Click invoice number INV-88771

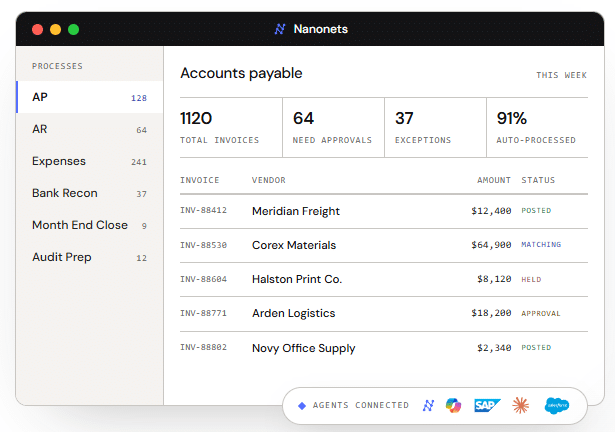pos(203,313)
